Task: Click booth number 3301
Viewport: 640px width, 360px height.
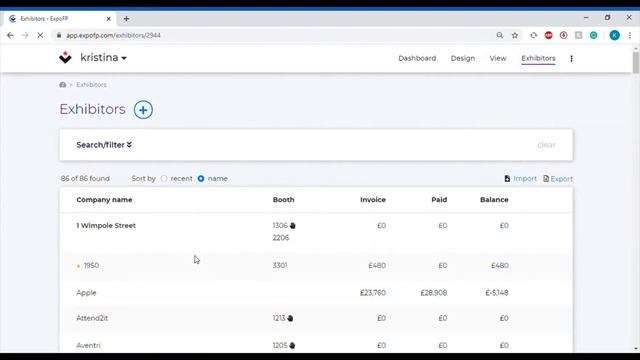Action: click(x=280, y=266)
